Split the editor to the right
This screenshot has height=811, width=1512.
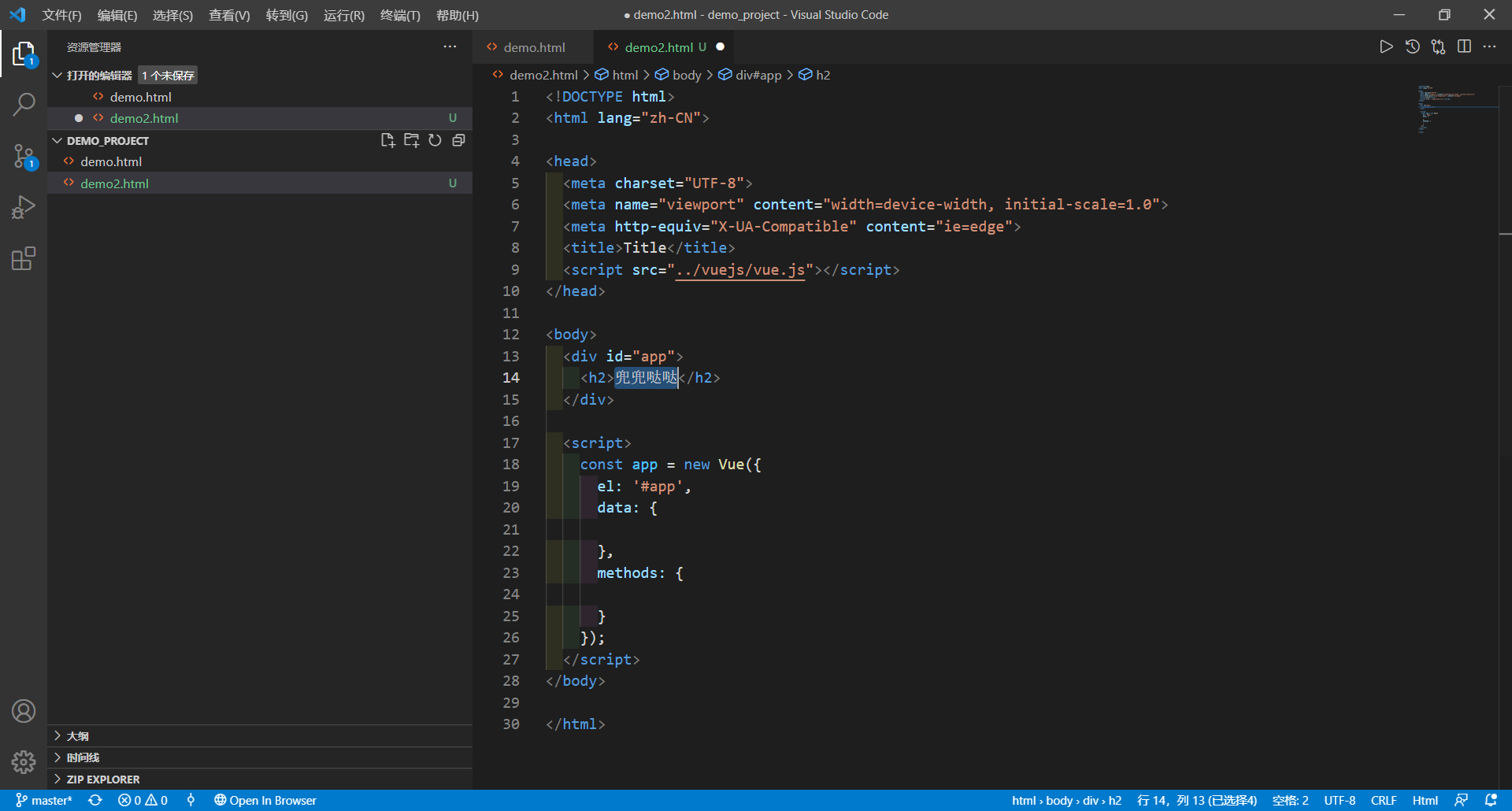pos(1464,46)
